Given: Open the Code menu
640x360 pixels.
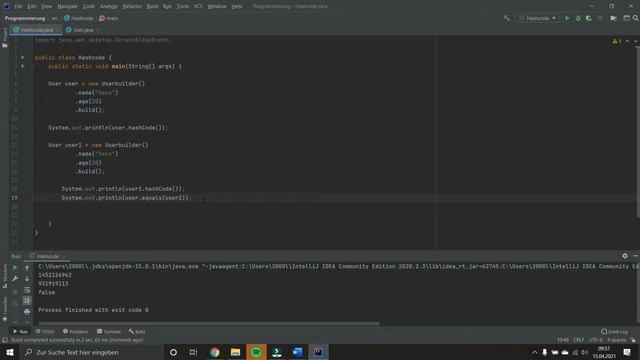Looking at the screenshot, I should [89, 7].
